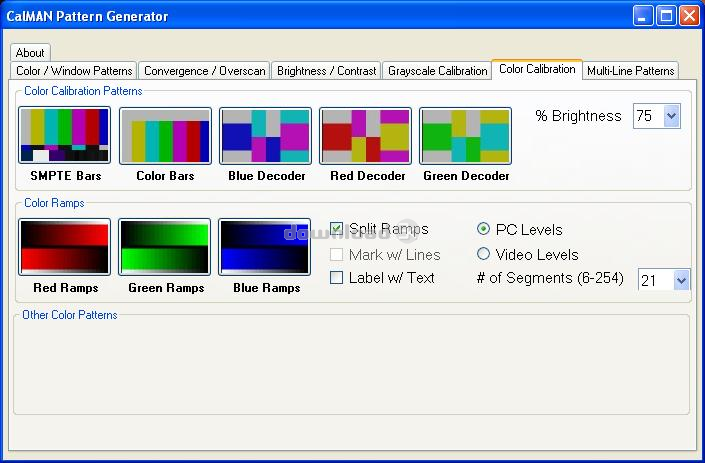
Task: Click the Red Decoder label text
Action: (x=367, y=176)
